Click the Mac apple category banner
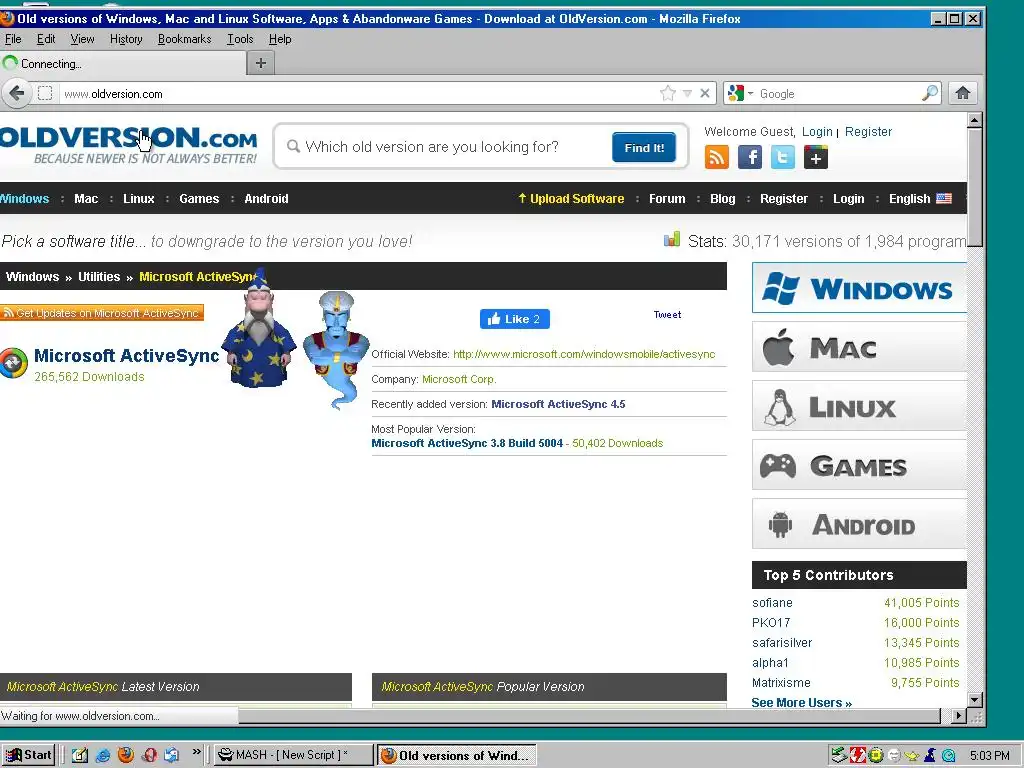The width and height of the screenshot is (1024, 768). [859, 347]
